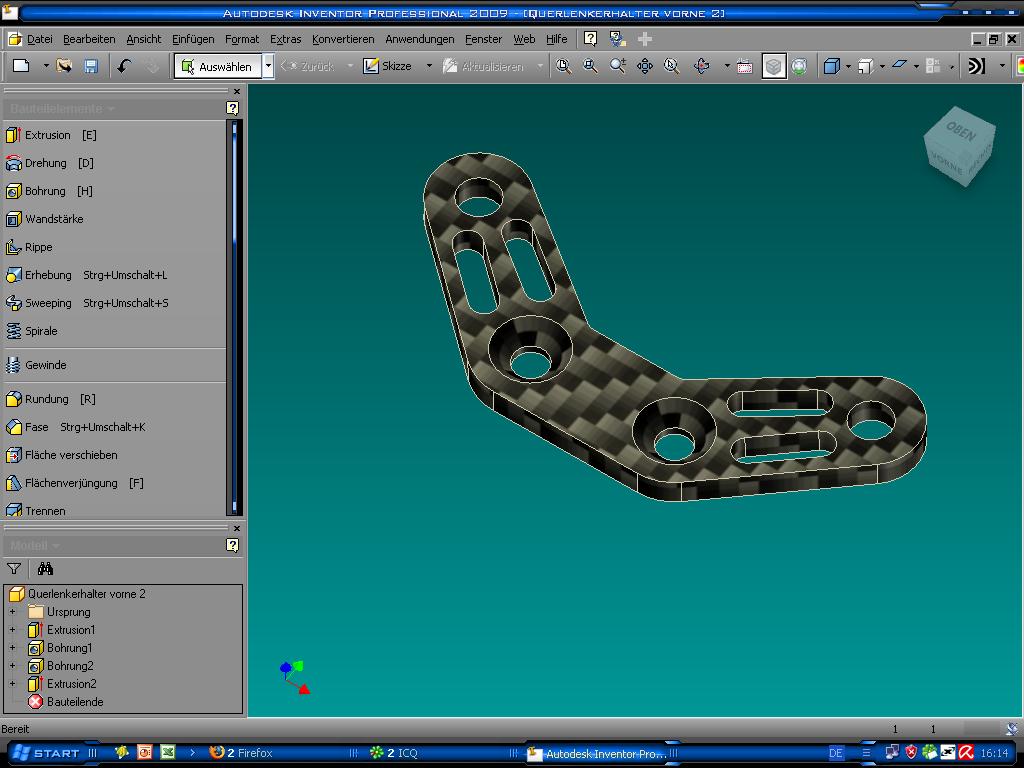Click the Skizze button in toolbar
Screen dimensions: 1024x768
388,66
